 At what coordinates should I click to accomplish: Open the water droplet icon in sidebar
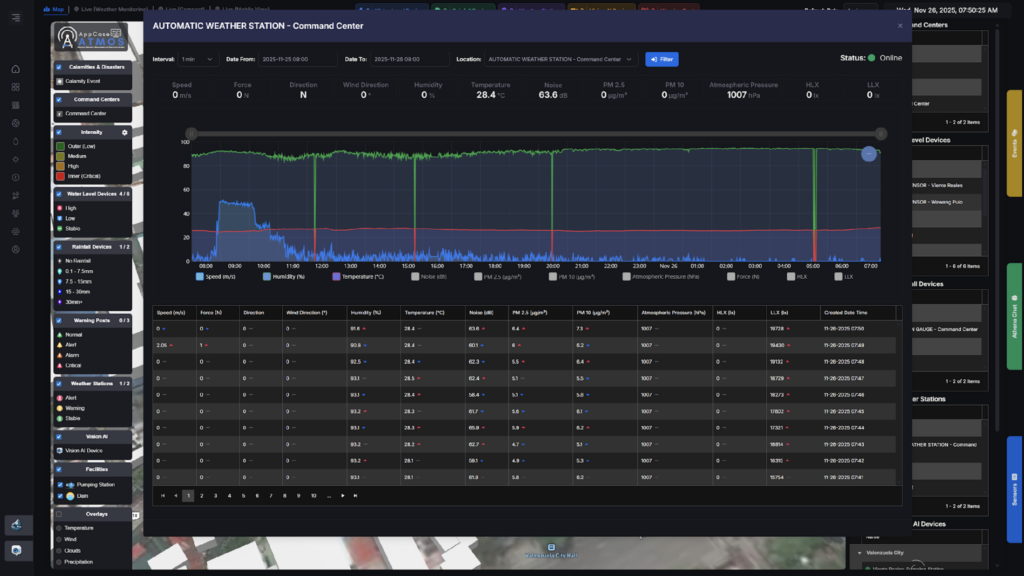pos(16,141)
